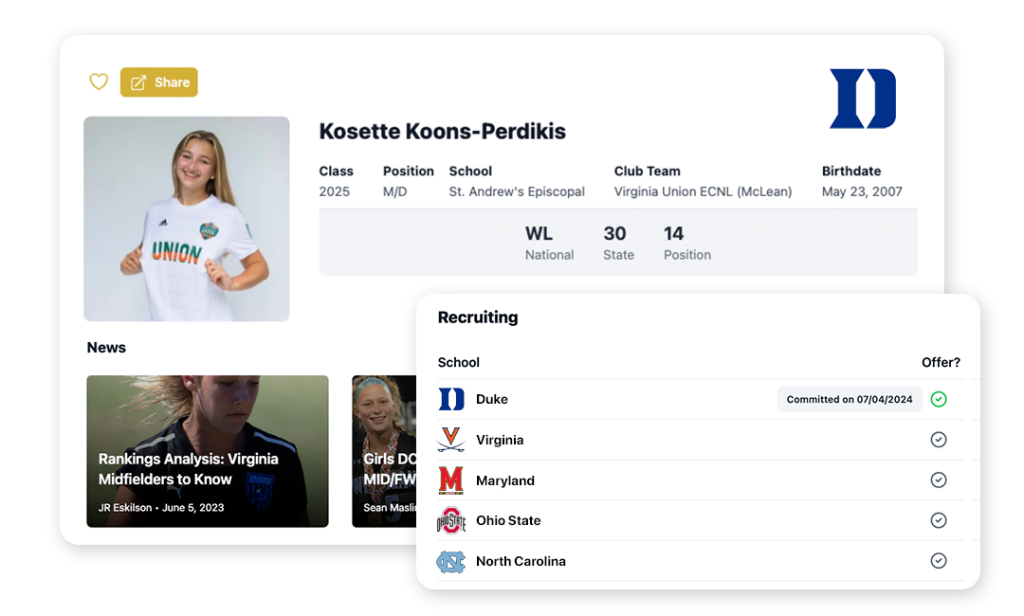Click the State ranking 30
Screen dimensions: 1024x616
click(x=618, y=243)
